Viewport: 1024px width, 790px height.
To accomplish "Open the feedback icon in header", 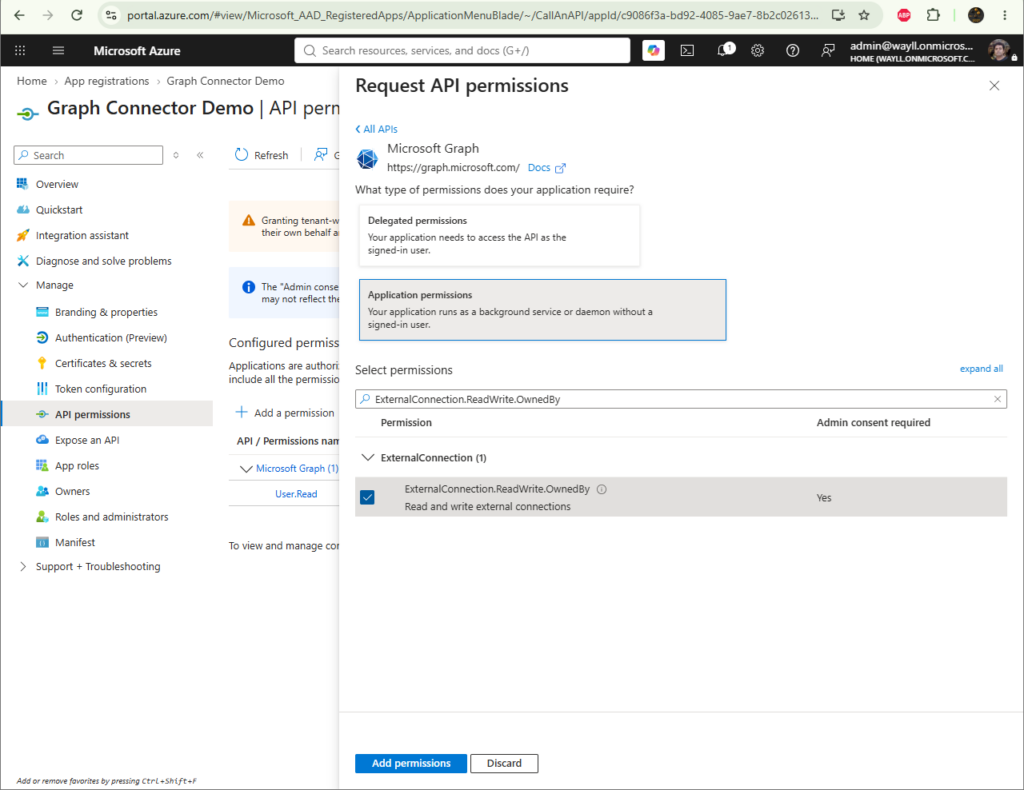I will (x=827, y=50).
